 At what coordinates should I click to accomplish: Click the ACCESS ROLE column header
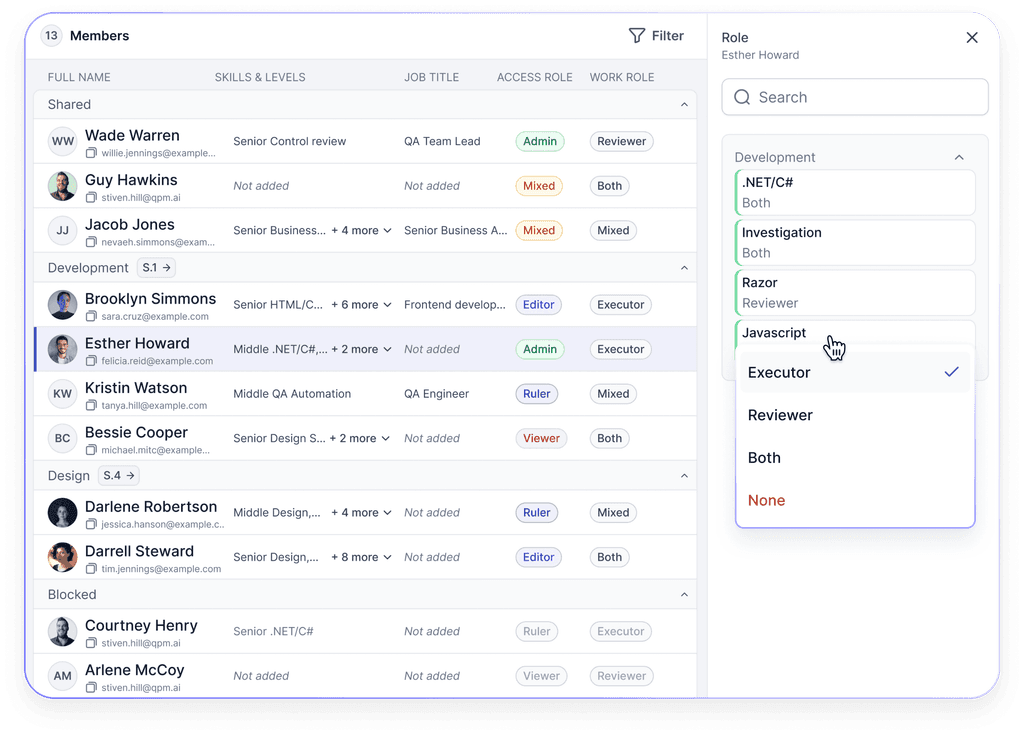pos(534,77)
